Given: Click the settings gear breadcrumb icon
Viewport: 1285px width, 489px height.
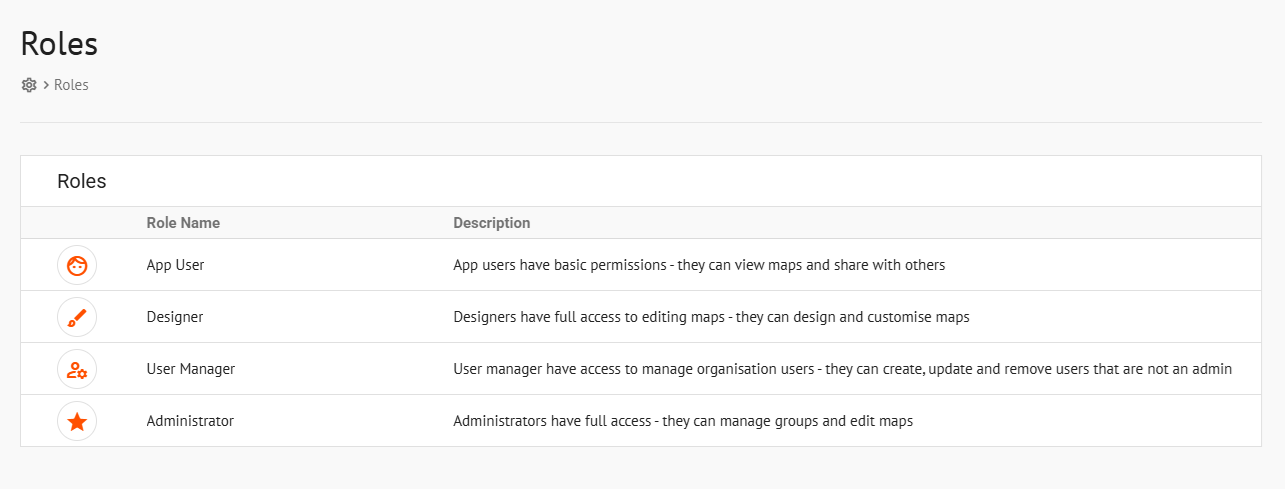Looking at the screenshot, I should 29,85.
